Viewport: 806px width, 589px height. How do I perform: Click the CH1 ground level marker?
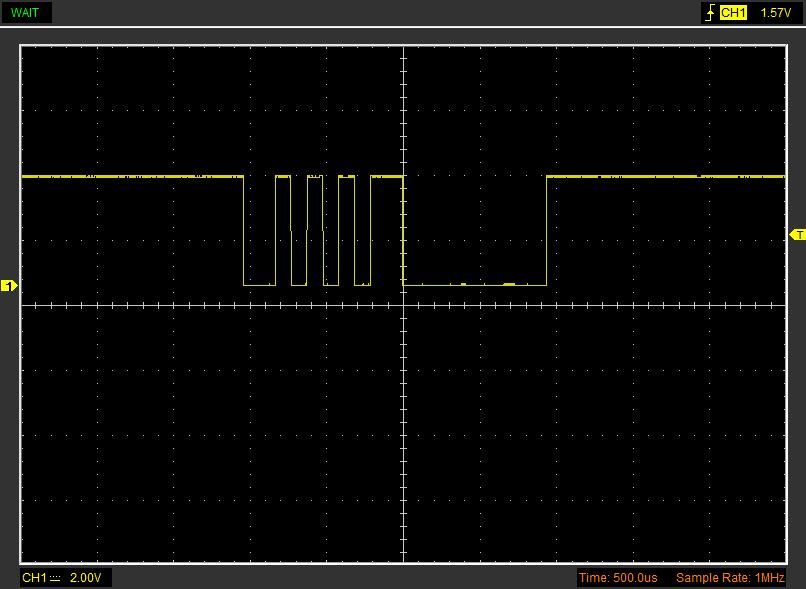[x=9, y=286]
